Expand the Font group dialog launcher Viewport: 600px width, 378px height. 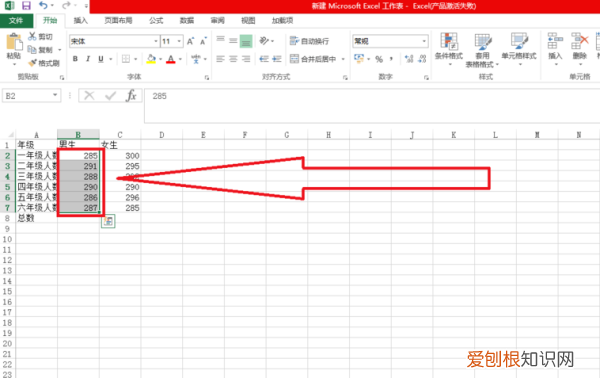tap(207, 77)
